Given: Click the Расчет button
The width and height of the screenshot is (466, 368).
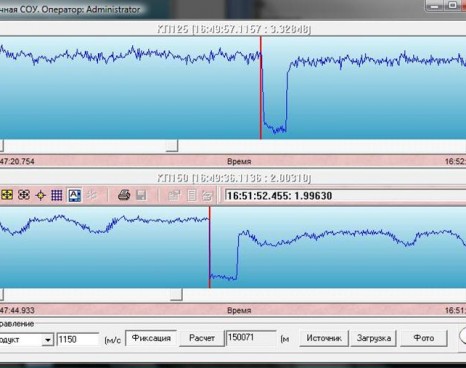Looking at the screenshot, I should tap(202, 338).
